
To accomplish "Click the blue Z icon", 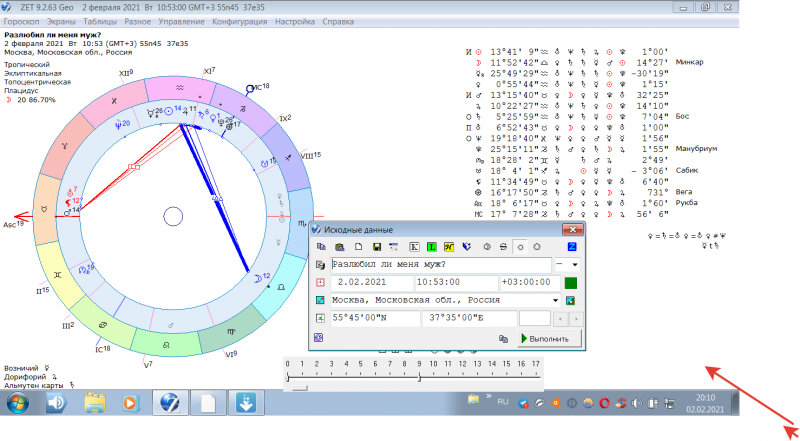I will coord(572,246).
